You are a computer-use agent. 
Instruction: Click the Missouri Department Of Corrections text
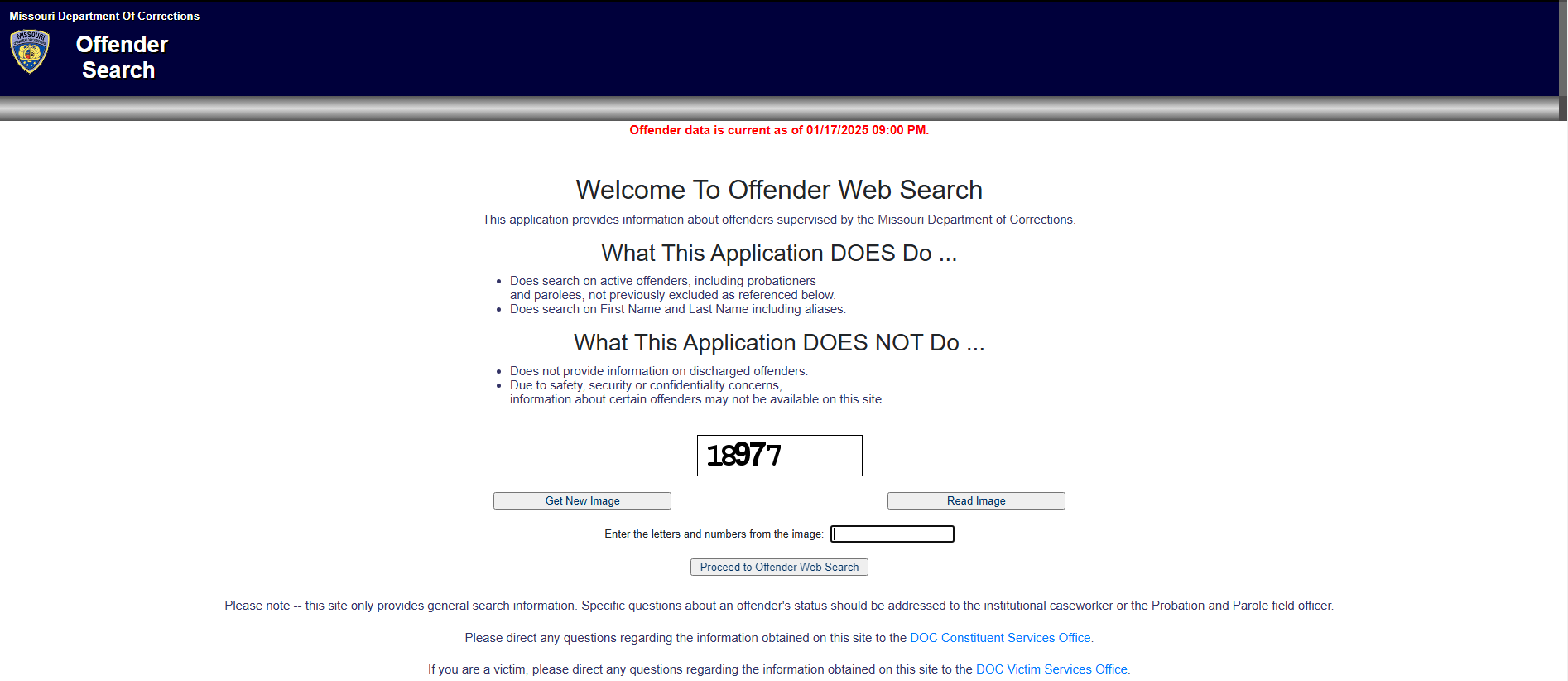pyautogui.click(x=104, y=16)
